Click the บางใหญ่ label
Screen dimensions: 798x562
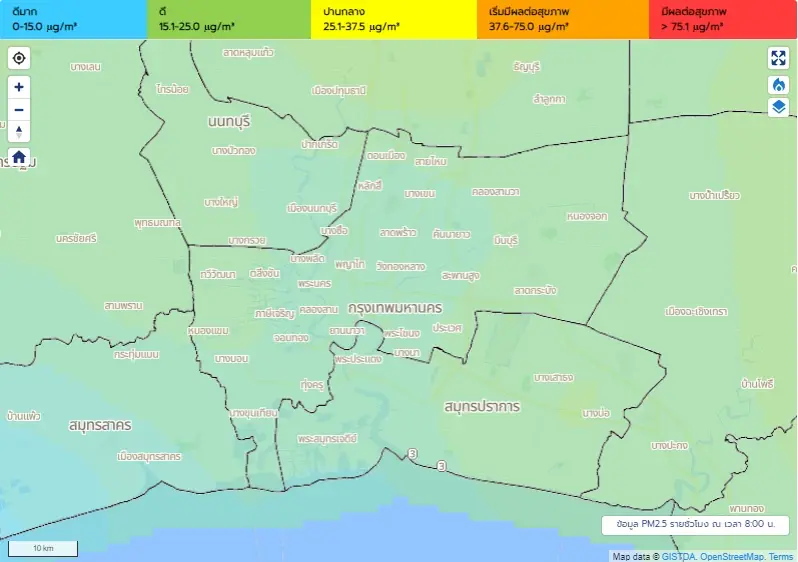[x=221, y=202]
